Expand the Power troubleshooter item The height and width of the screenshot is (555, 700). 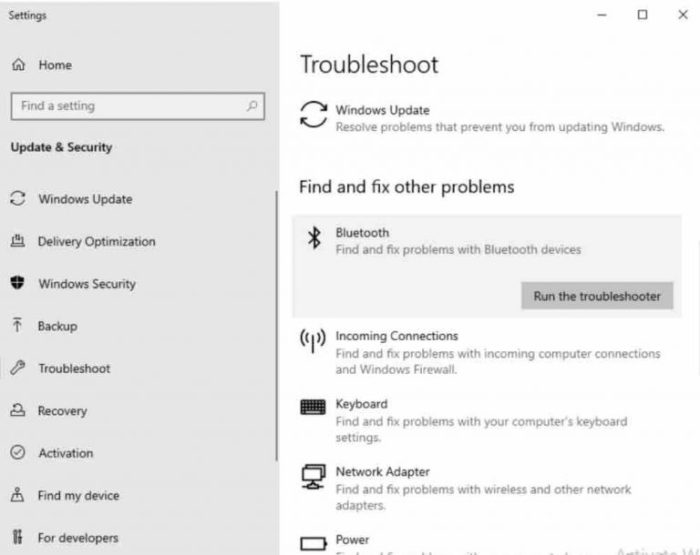click(x=352, y=539)
